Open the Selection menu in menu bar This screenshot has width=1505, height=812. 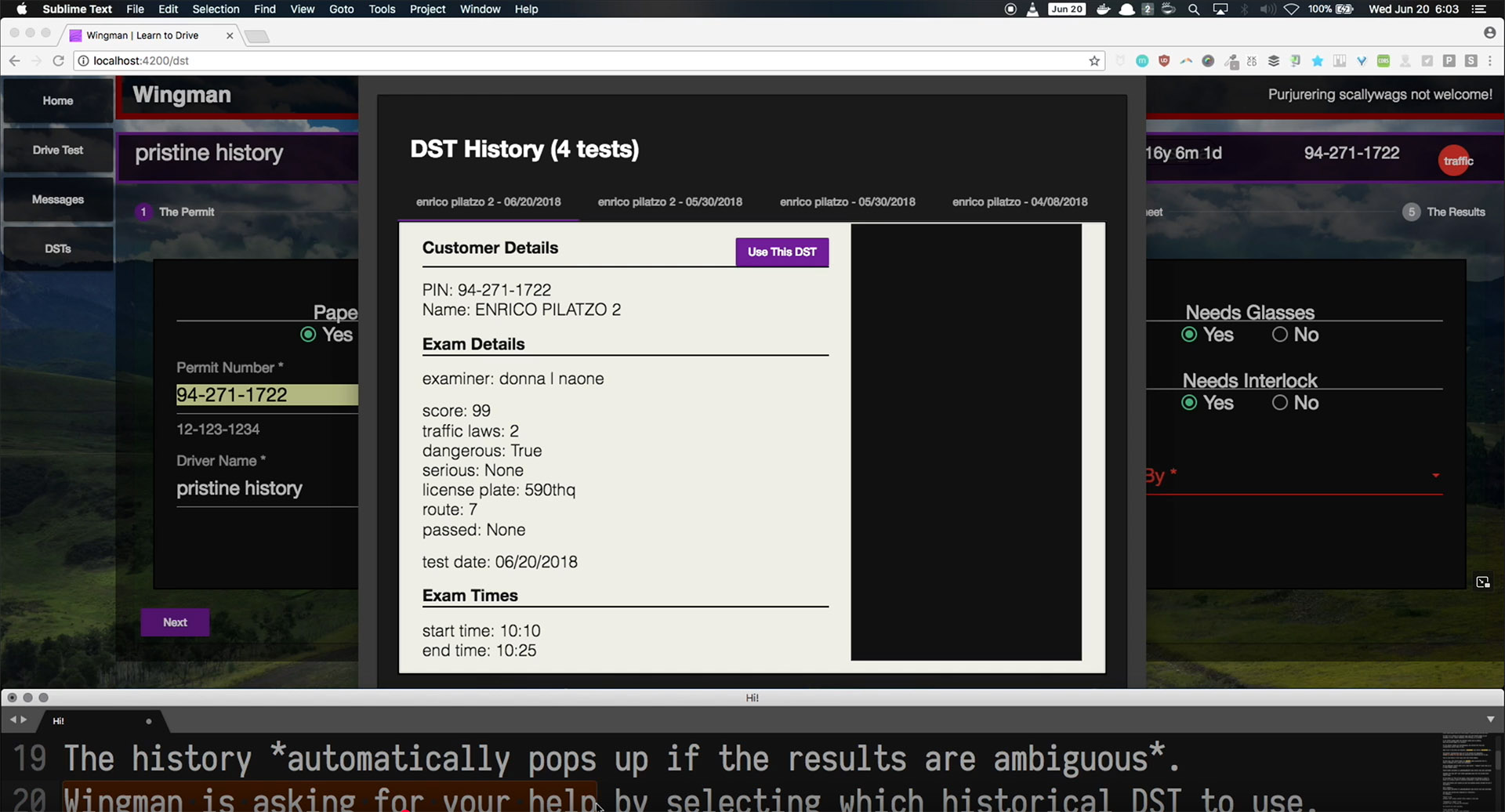click(216, 9)
